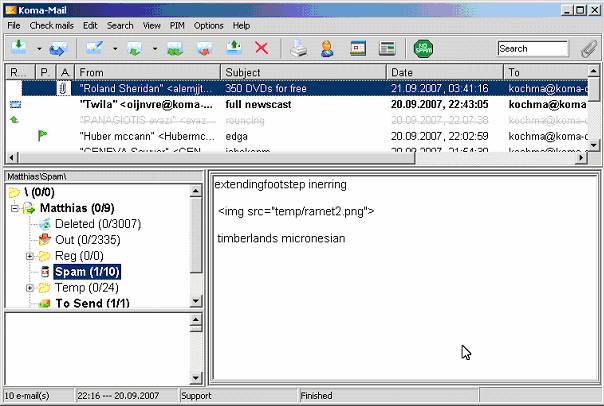The height and width of the screenshot is (406, 604).
Task: Open the Reg (0/0) folder
Action: pos(79,256)
